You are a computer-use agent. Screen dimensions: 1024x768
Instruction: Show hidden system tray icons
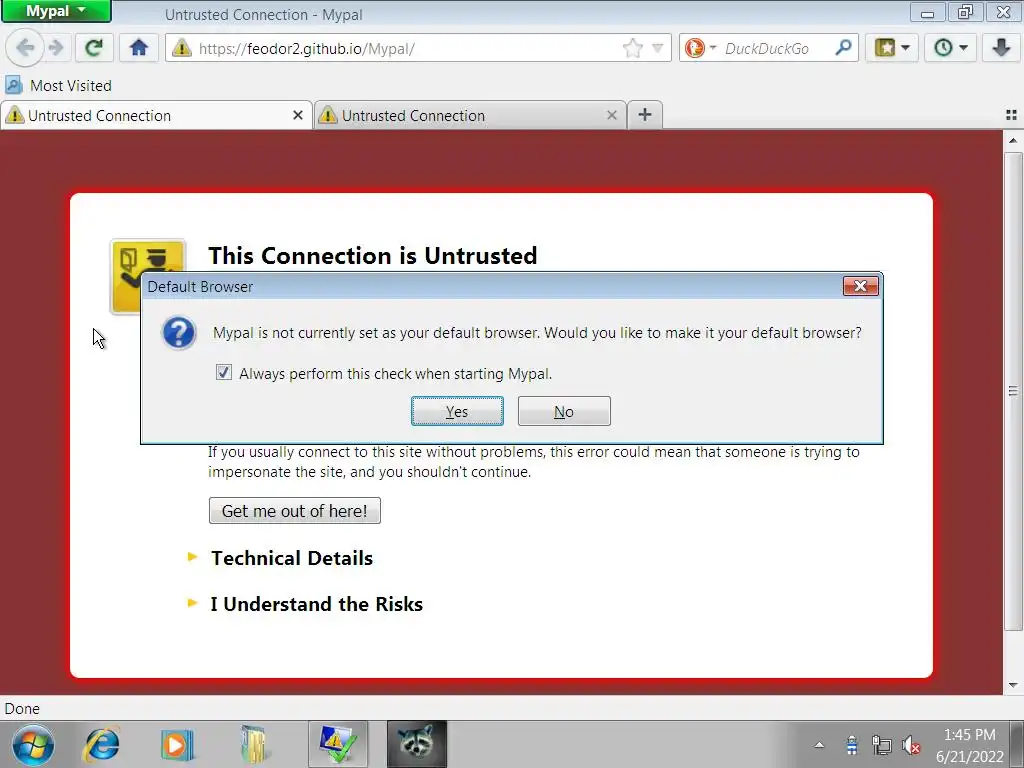point(819,745)
